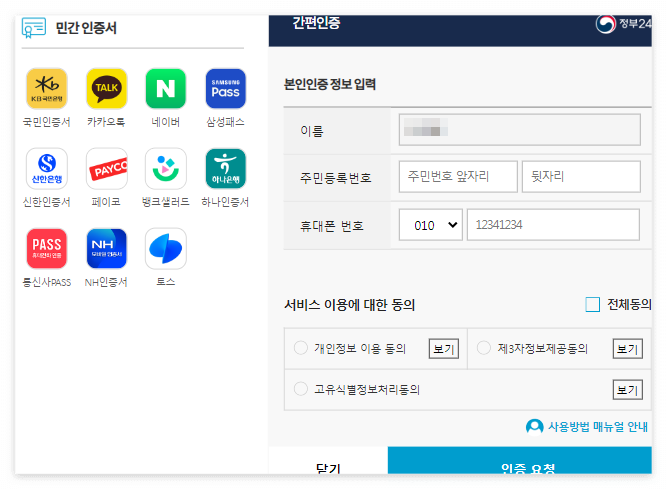Open the 010 phone prefix dropdown
Image resolution: width=667 pixels, height=489 pixels.
click(430, 225)
